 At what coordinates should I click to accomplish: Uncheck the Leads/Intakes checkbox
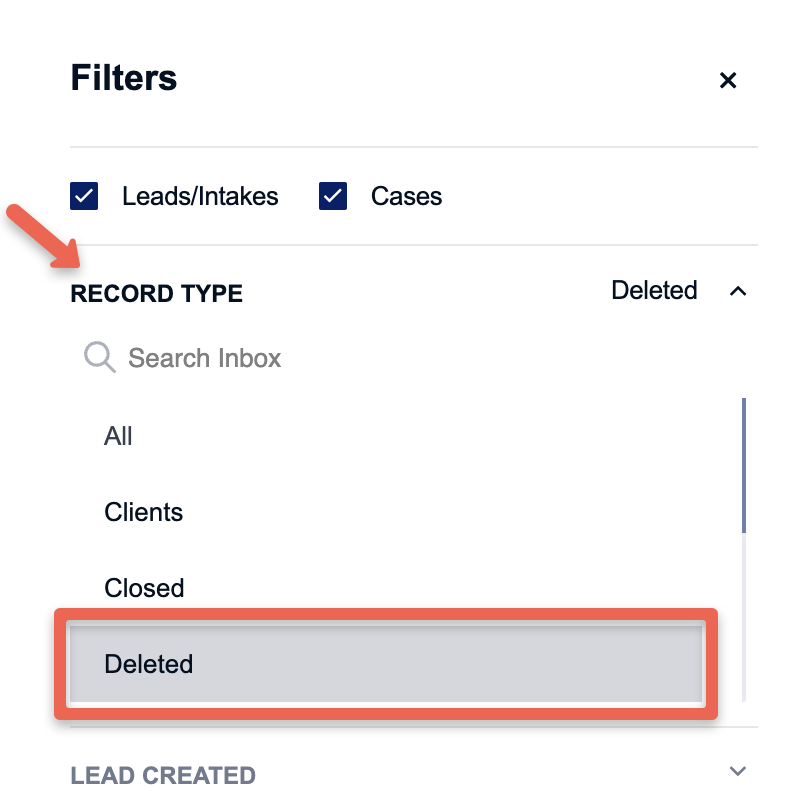(84, 196)
